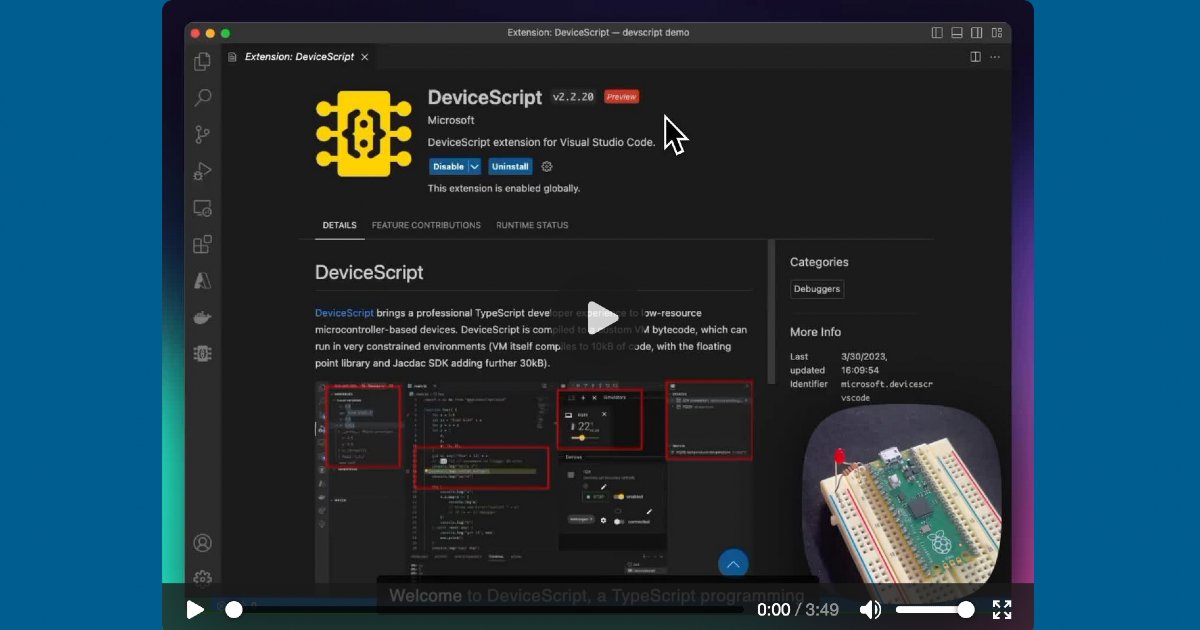Viewport: 1200px width, 630px height.
Task: Toggle the secondary side bar layout icon
Action: click(976, 33)
